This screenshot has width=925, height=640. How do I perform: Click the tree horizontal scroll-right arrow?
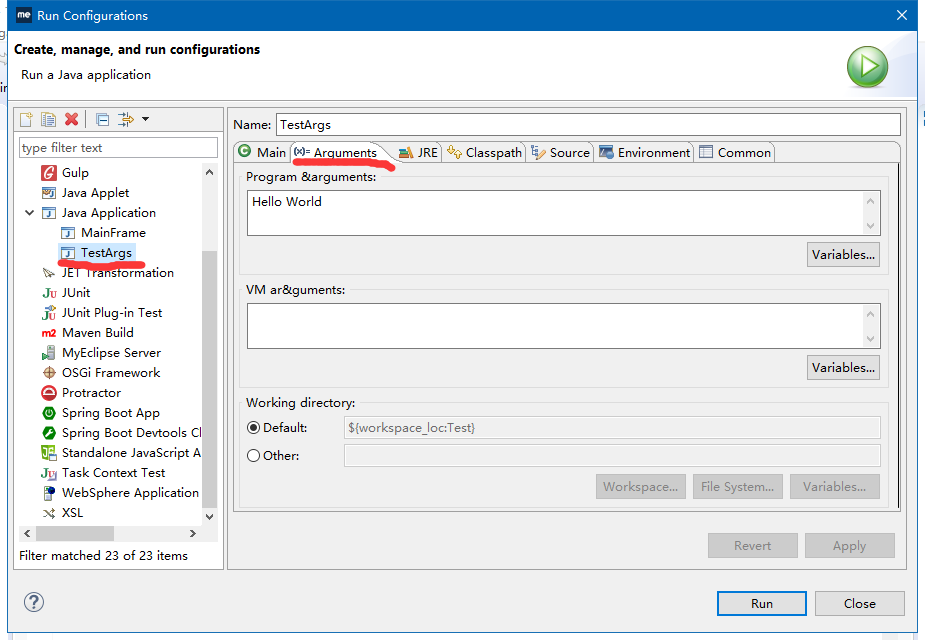pyautogui.click(x=192, y=533)
